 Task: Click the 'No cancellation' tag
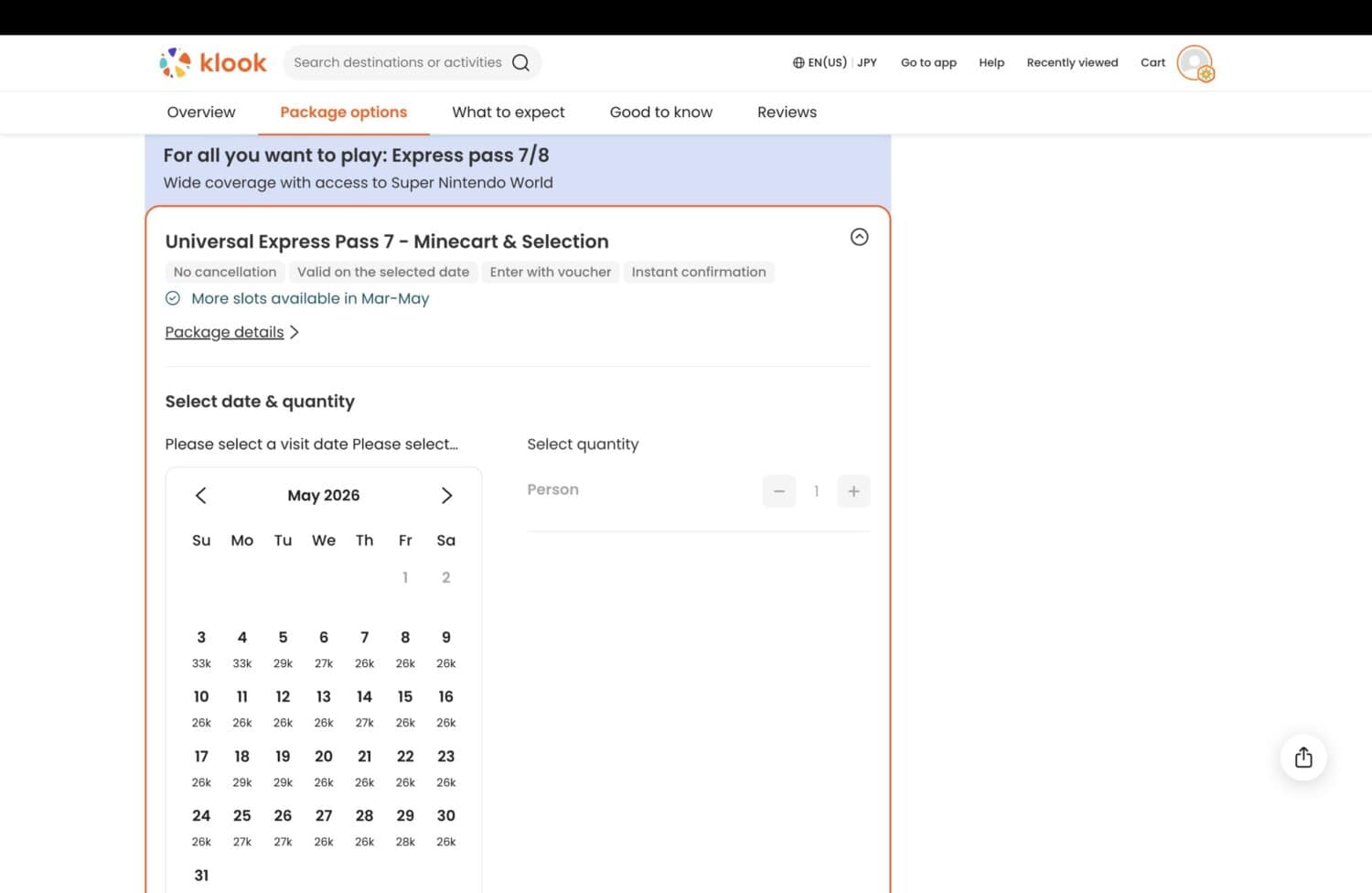(225, 272)
